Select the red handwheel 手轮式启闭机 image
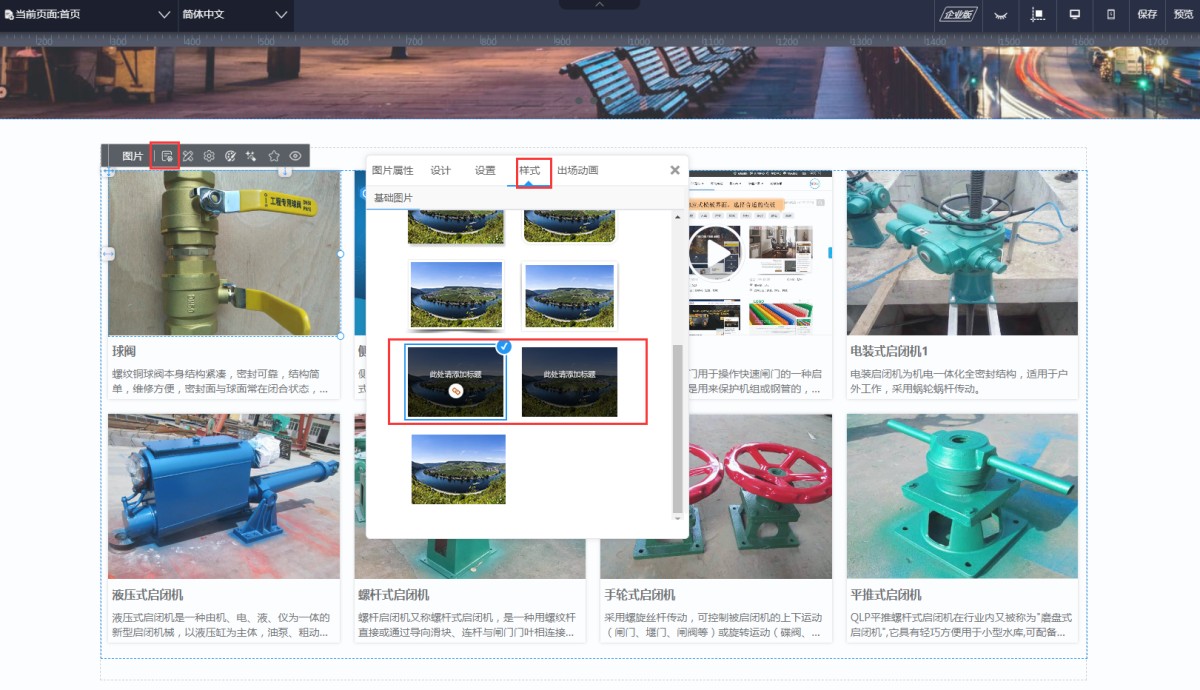The image size is (1200, 690). [716, 496]
